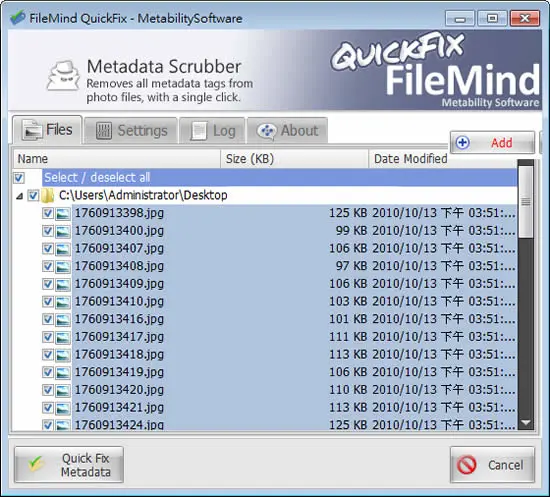Click the Select / deselect all row text

coord(97,177)
